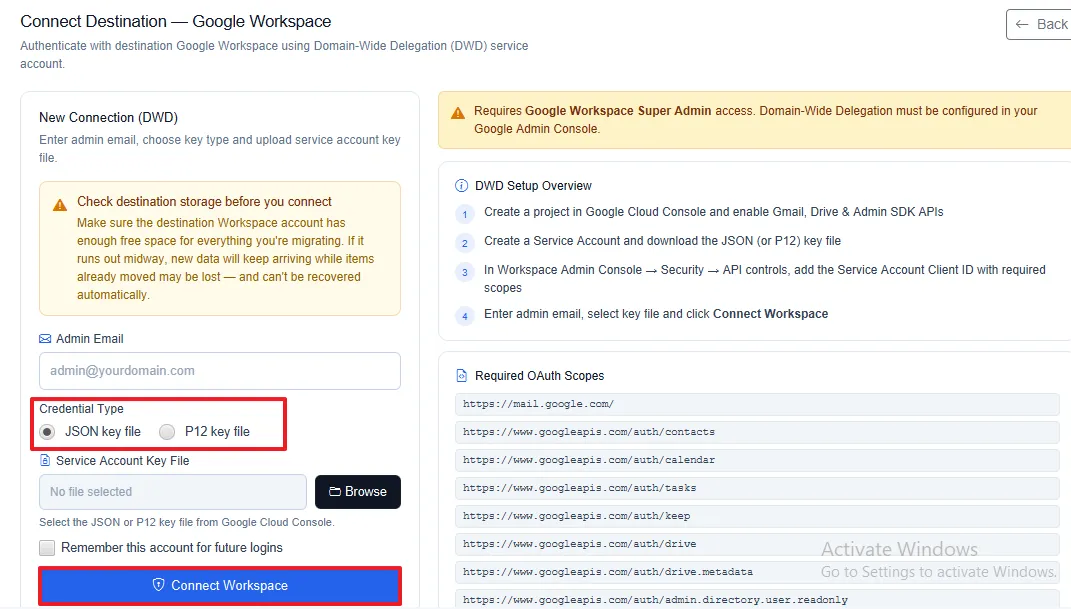Click the https://mail.google.com/ scope
The image size is (1071, 609).
pyautogui.click(x=757, y=404)
